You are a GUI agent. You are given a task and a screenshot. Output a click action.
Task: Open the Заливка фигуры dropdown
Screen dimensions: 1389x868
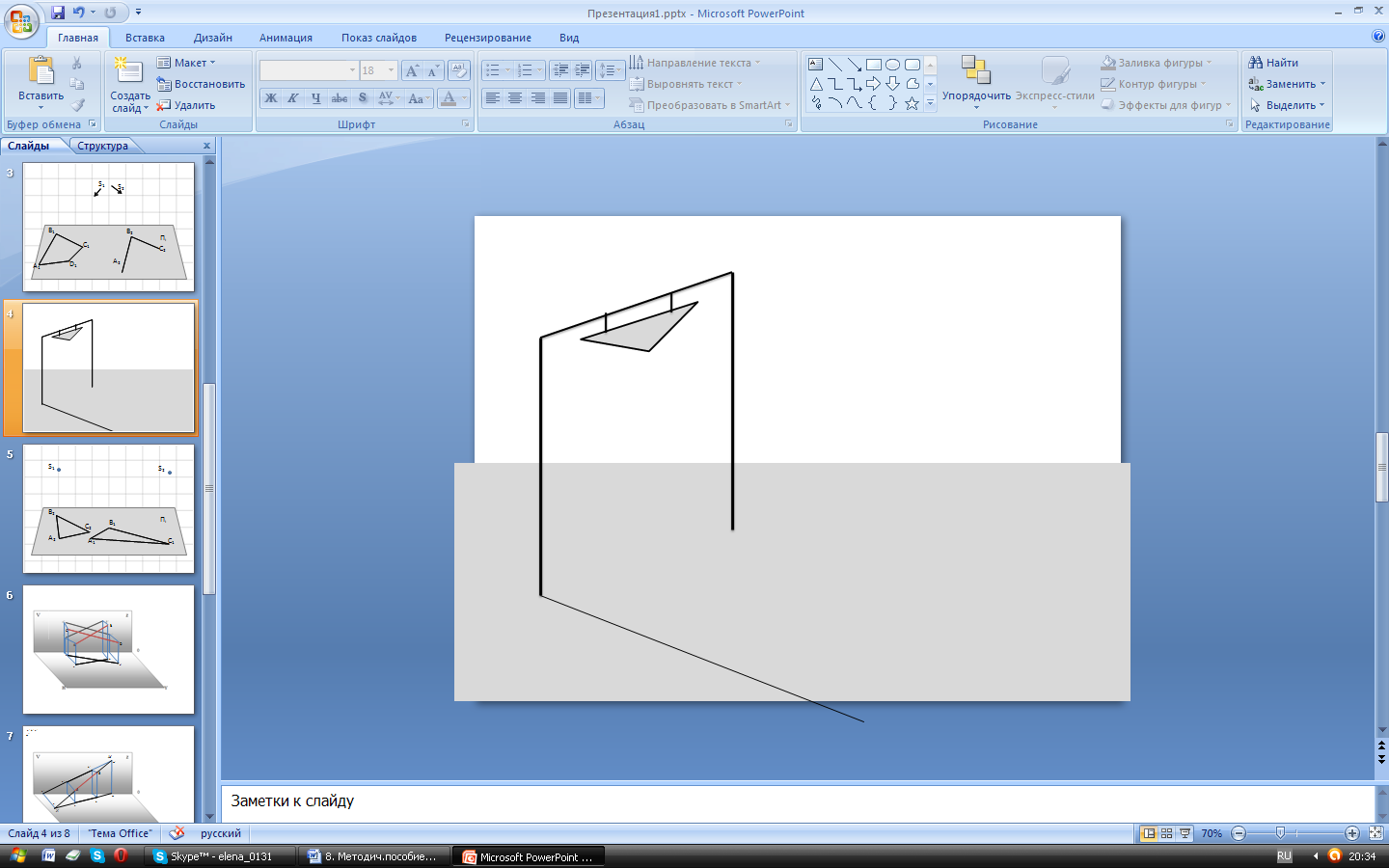coord(1156,63)
